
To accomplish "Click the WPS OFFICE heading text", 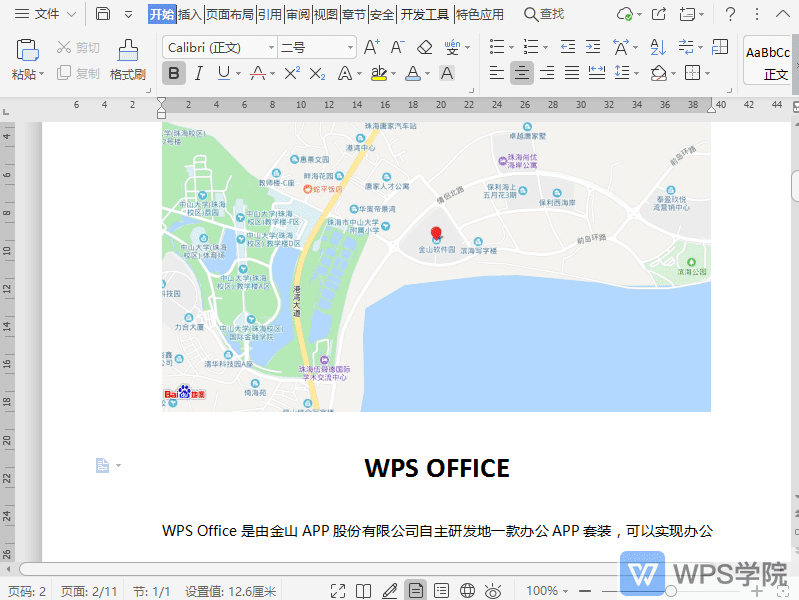I will coord(437,468).
